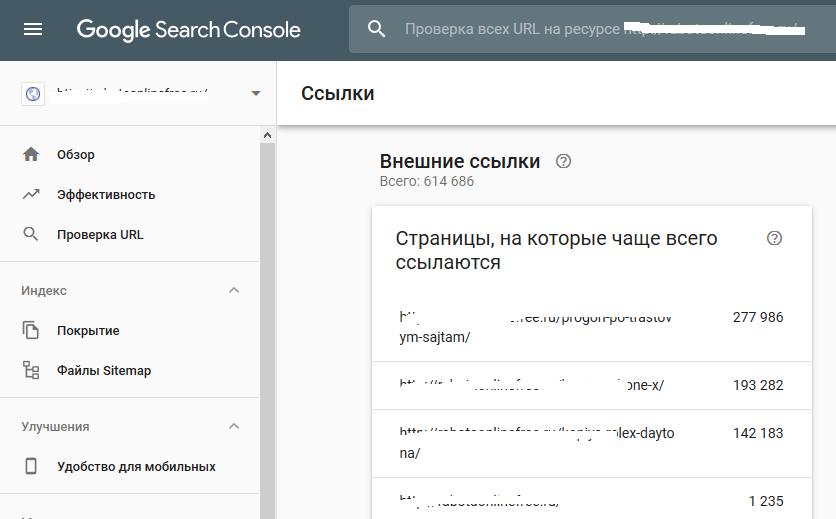Open help icon in top linked pages card

coord(774,238)
